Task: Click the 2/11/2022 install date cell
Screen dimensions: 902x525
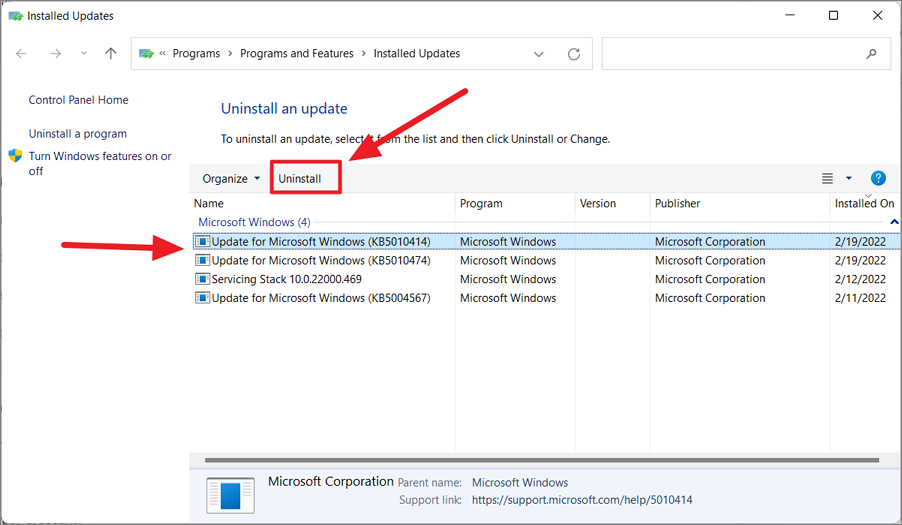Action: (860, 298)
